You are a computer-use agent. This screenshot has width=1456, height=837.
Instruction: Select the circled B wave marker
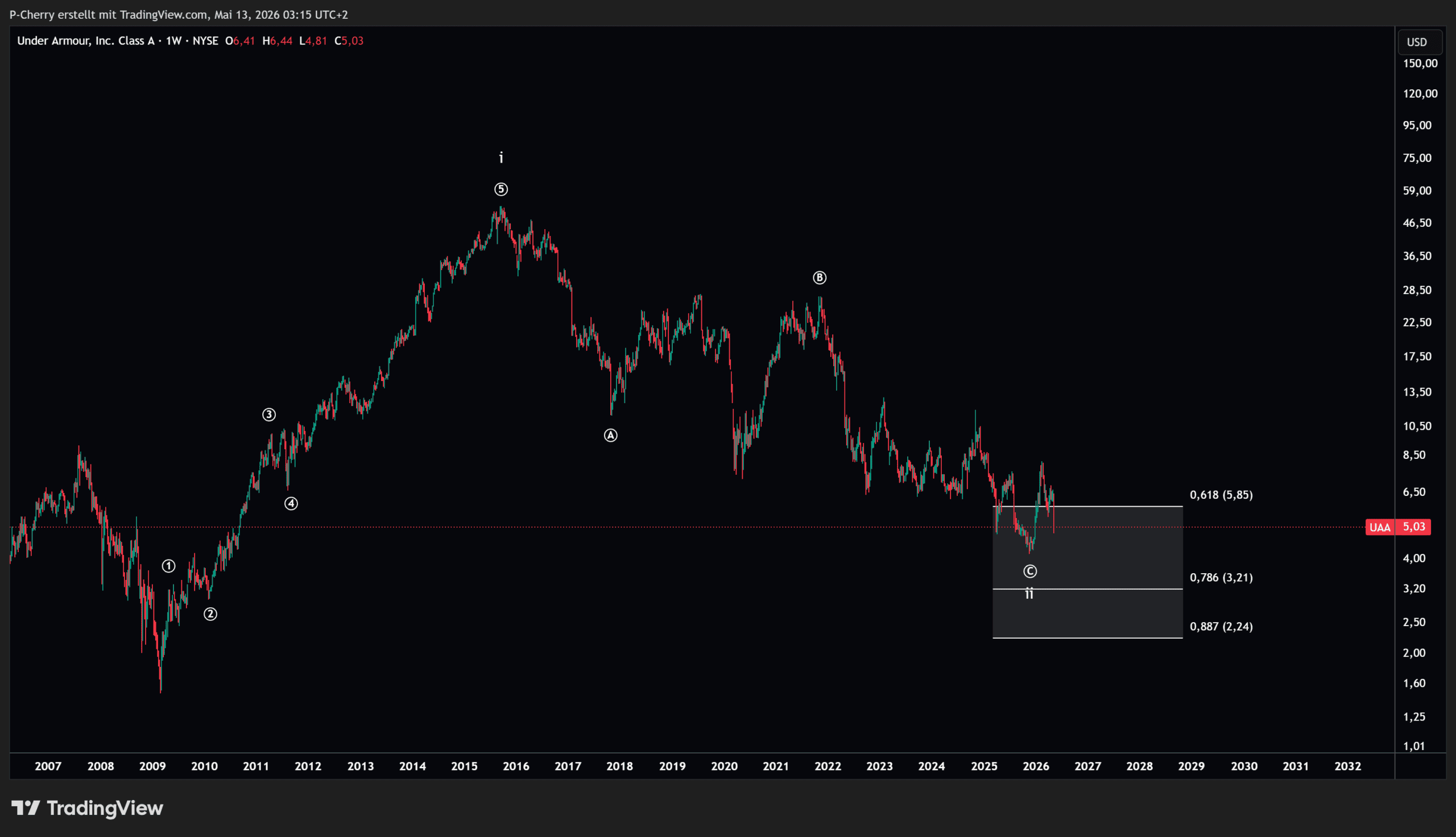tap(820, 277)
